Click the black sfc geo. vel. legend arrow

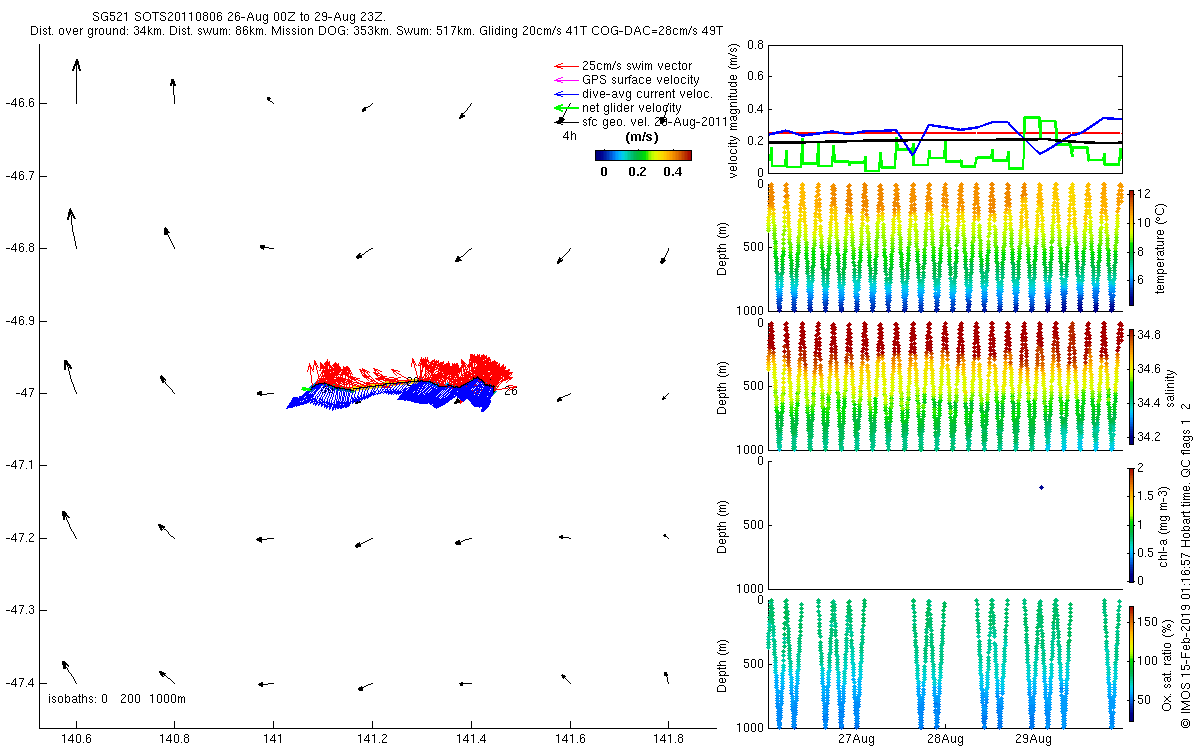pyautogui.click(x=566, y=122)
